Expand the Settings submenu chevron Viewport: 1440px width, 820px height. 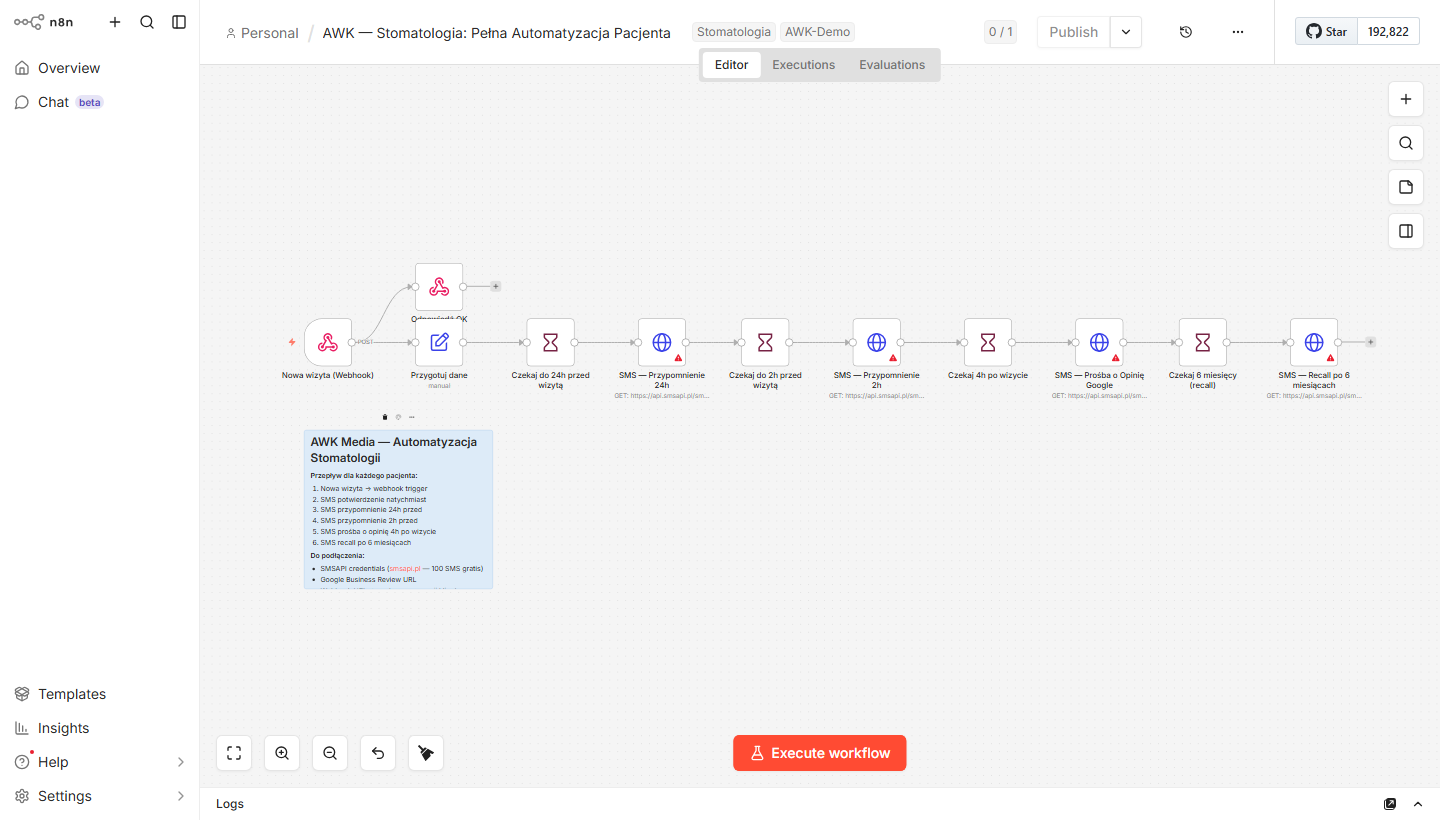pyautogui.click(x=181, y=796)
